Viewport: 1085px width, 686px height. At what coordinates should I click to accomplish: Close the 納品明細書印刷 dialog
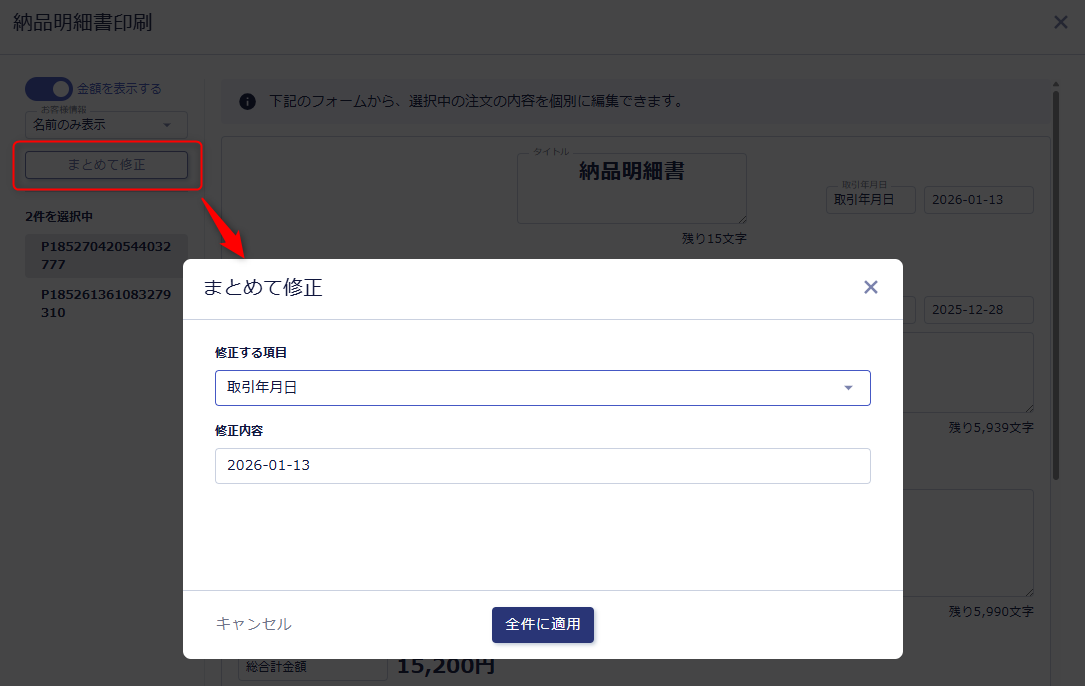1060,22
